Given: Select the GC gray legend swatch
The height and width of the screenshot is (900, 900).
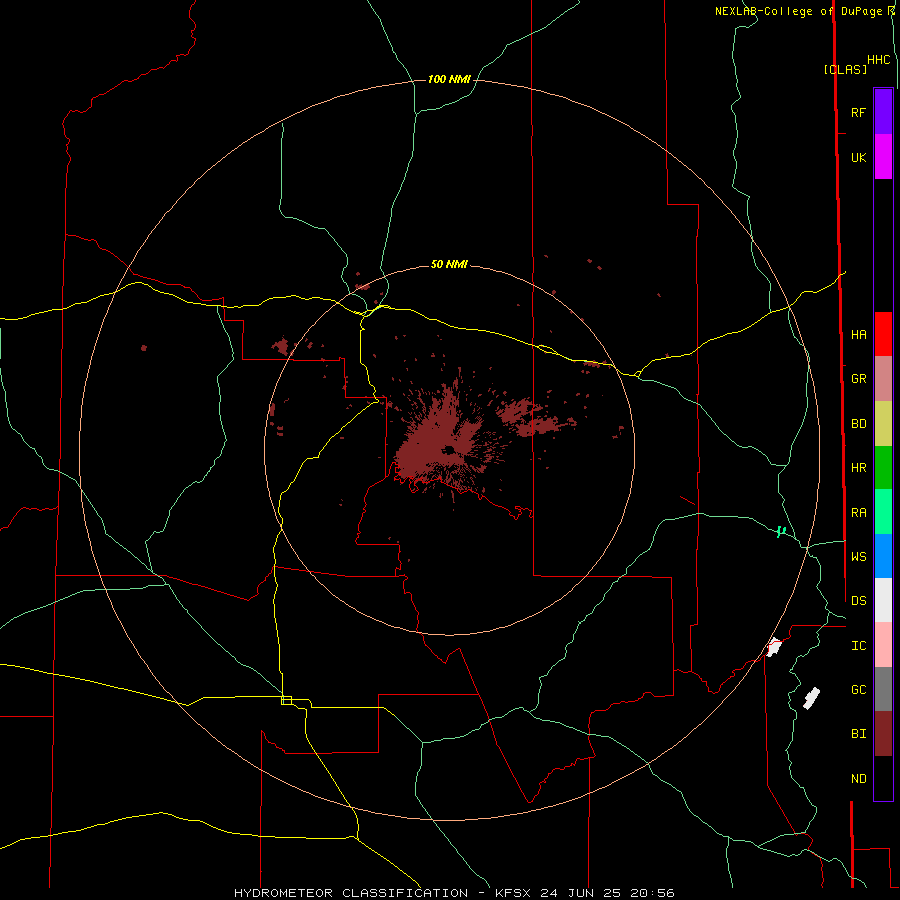Looking at the screenshot, I should point(883,689).
